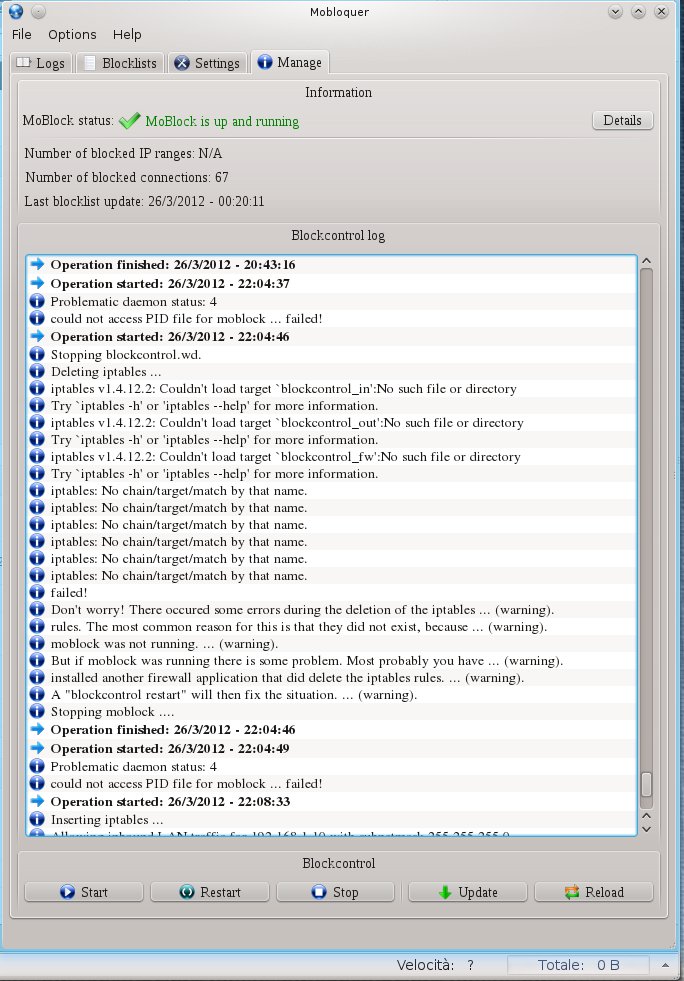This screenshot has width=684, height=981.
Task: Click the Mobloquer globe icon in title bar
Action: coord(16,11)
